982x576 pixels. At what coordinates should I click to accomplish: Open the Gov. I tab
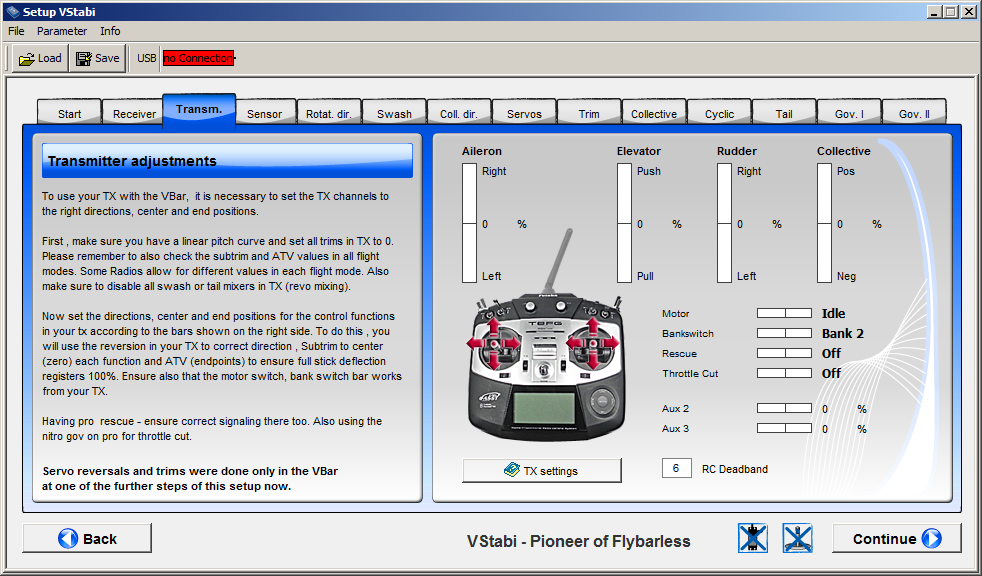[x=849, y=113]
